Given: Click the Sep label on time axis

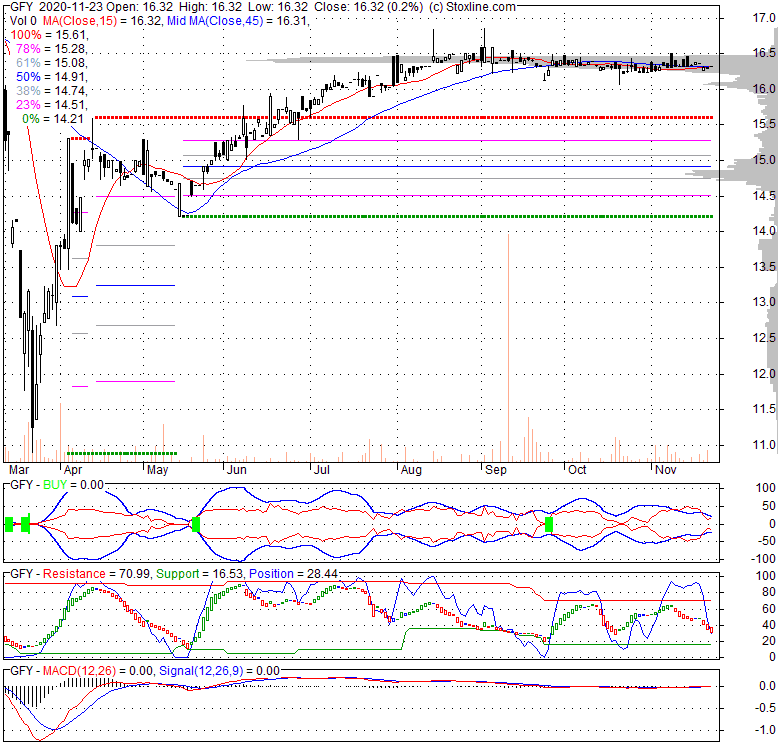Looking at the screenshot, I should pos(496,470).
